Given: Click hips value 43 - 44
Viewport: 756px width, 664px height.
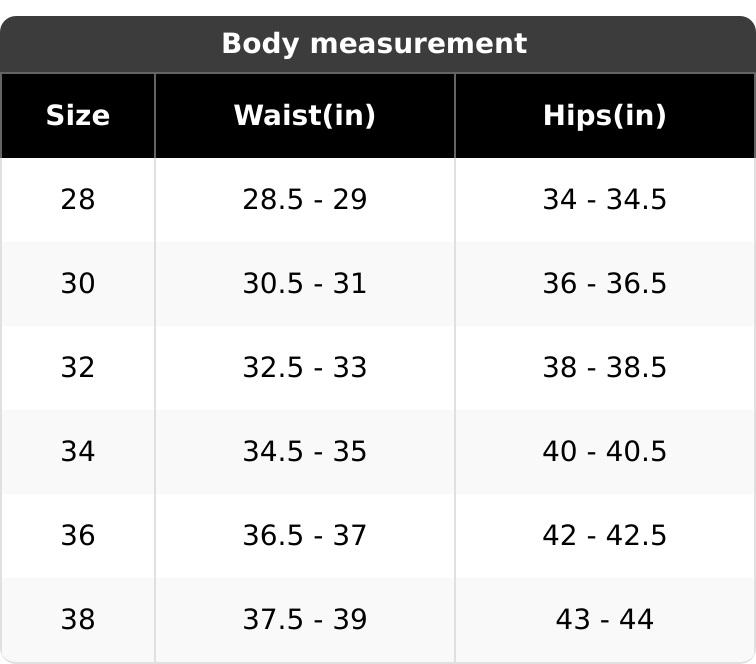Looking at the screenshot, I should (x=604, y=620).
